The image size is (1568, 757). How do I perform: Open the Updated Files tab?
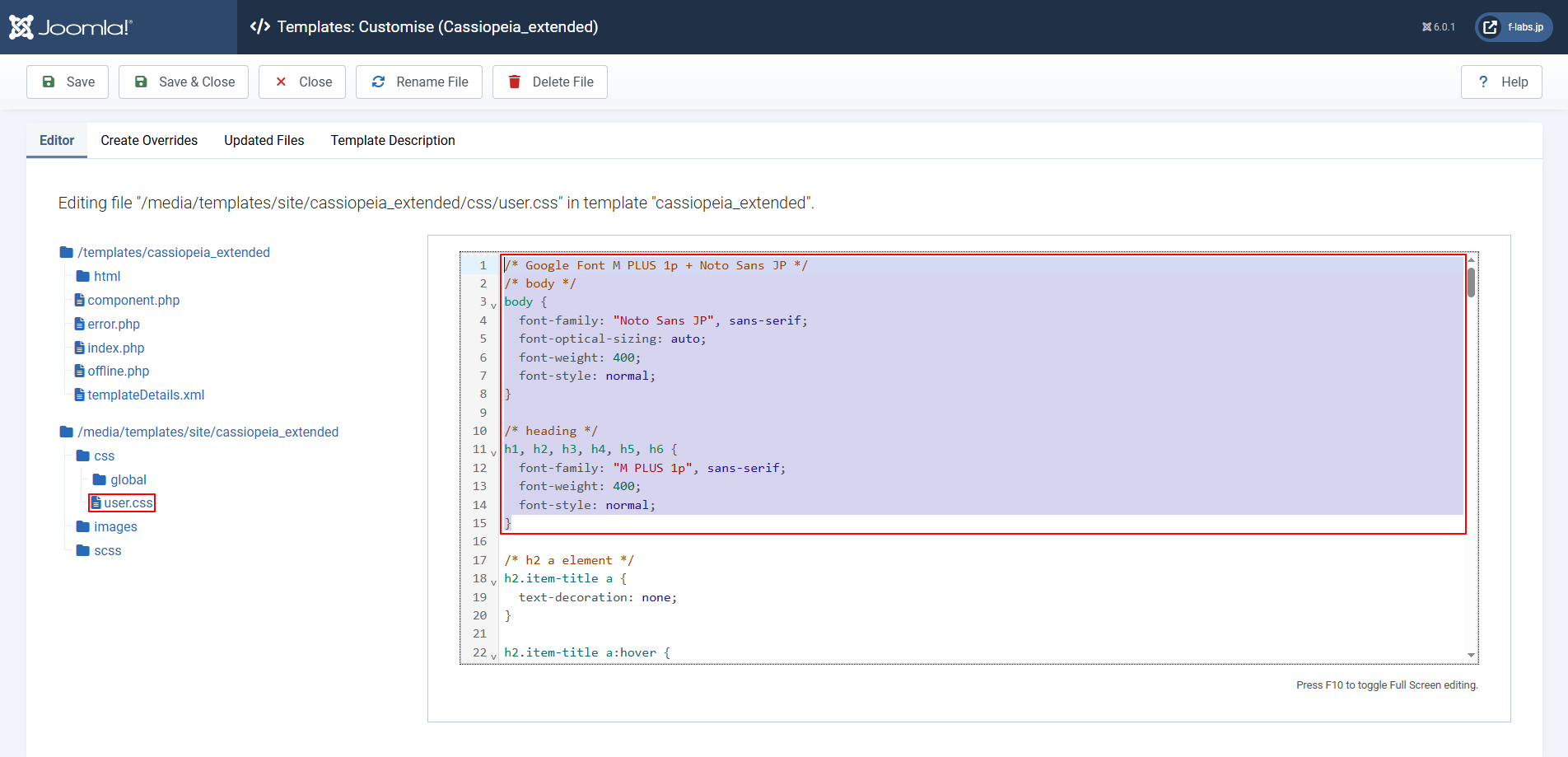(x=264, y=141)
